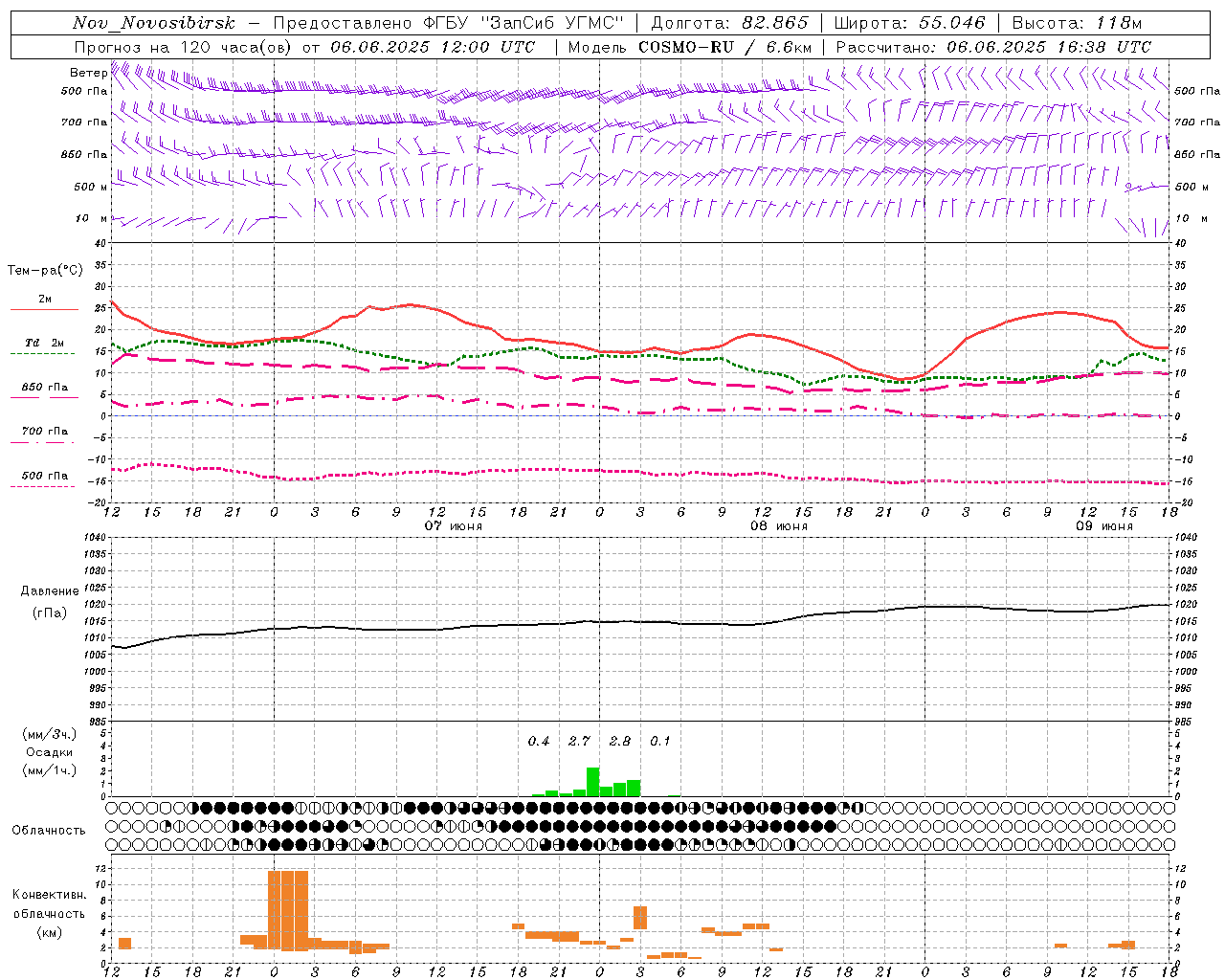Click the 'Осадки' precipitation label
This screenshot has width=1225, height=980.
[50, 752]
